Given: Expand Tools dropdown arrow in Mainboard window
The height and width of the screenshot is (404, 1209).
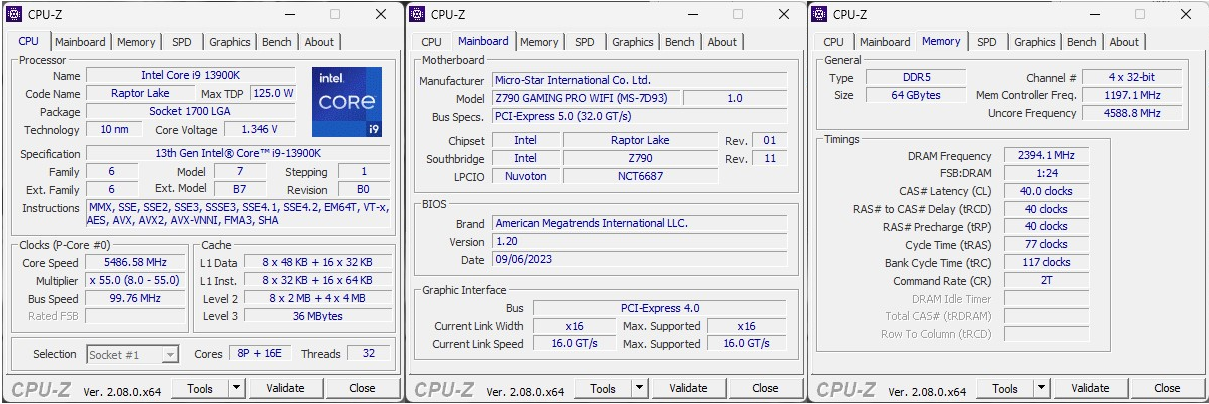Looking at the screenshot, I should (x=639, y=388).
